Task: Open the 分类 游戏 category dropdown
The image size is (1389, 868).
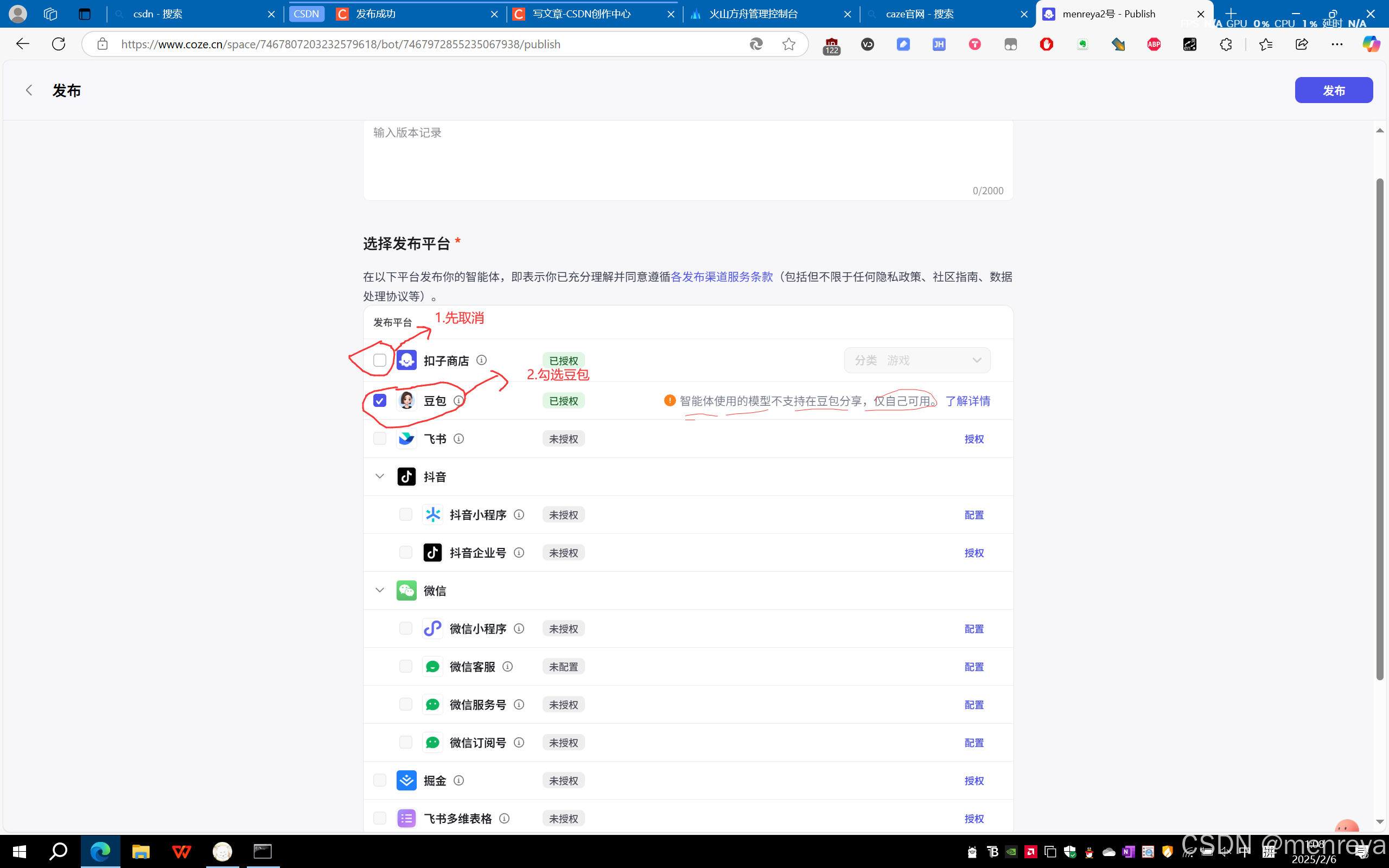Action: pos(916,361)
